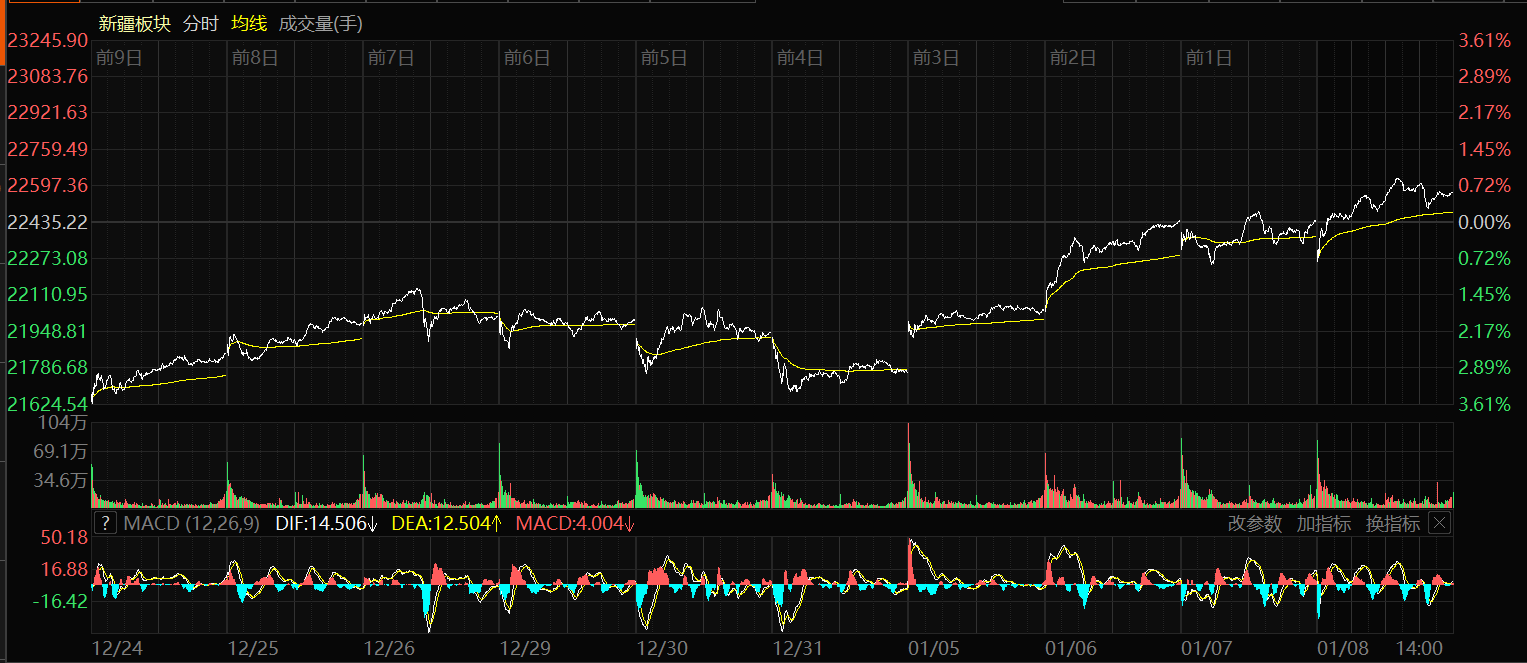The height and width of the screenshot is (663, 1527).
Task: Click the 成交量(手) volume label
Action: [x=321, y=24]
